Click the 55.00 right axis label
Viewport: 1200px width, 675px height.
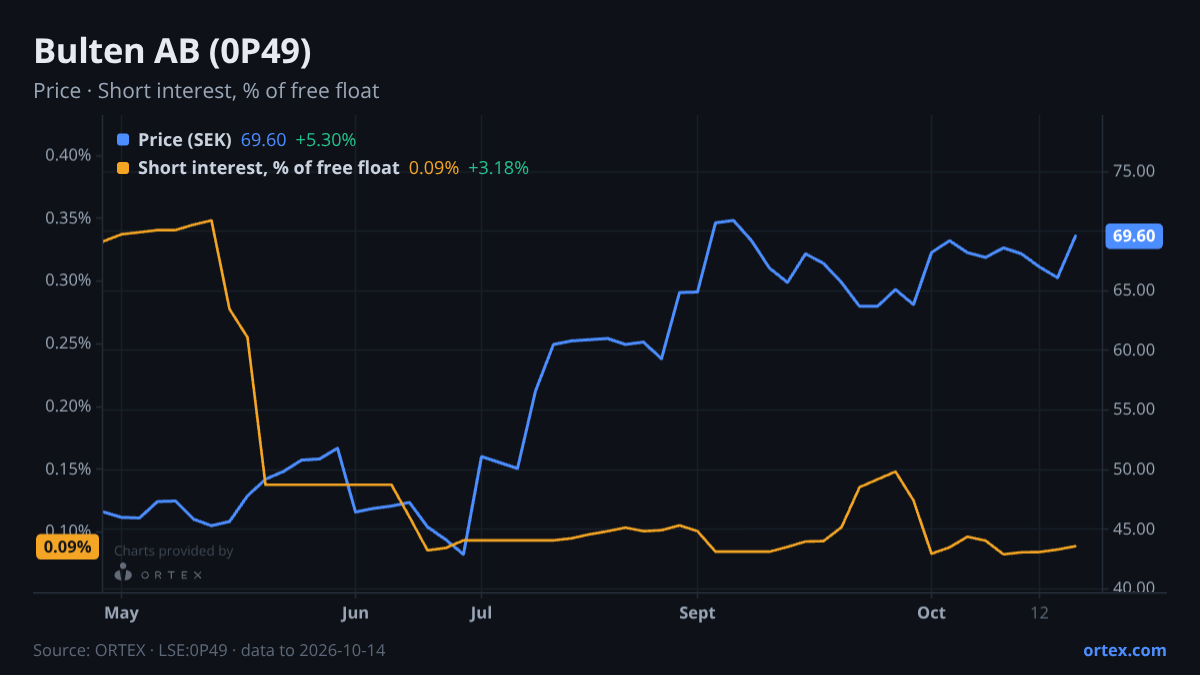point(1134,410)
